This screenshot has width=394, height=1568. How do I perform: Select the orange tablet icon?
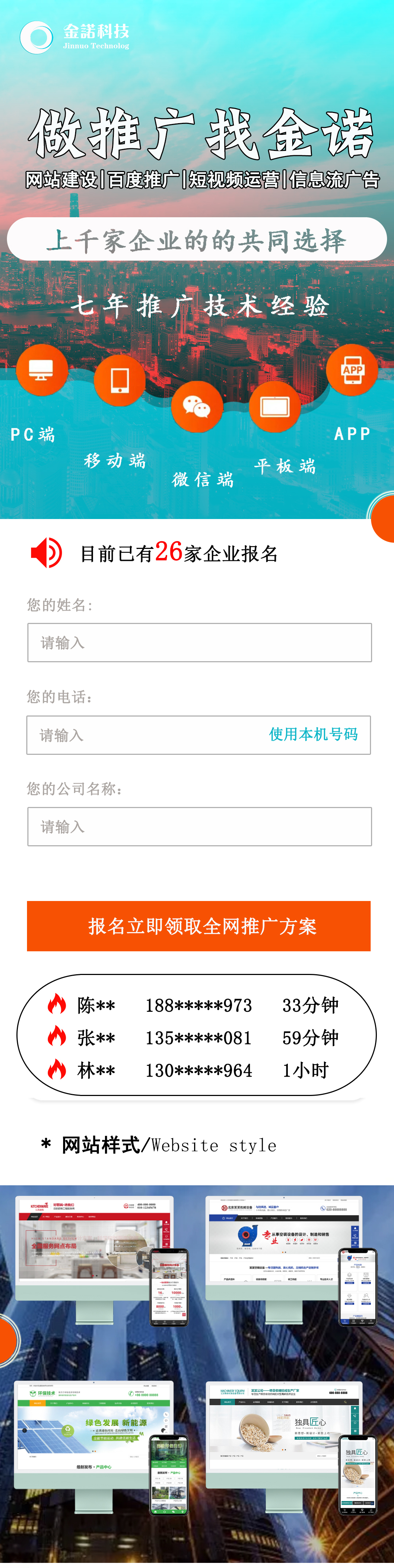tap(275, 407)
